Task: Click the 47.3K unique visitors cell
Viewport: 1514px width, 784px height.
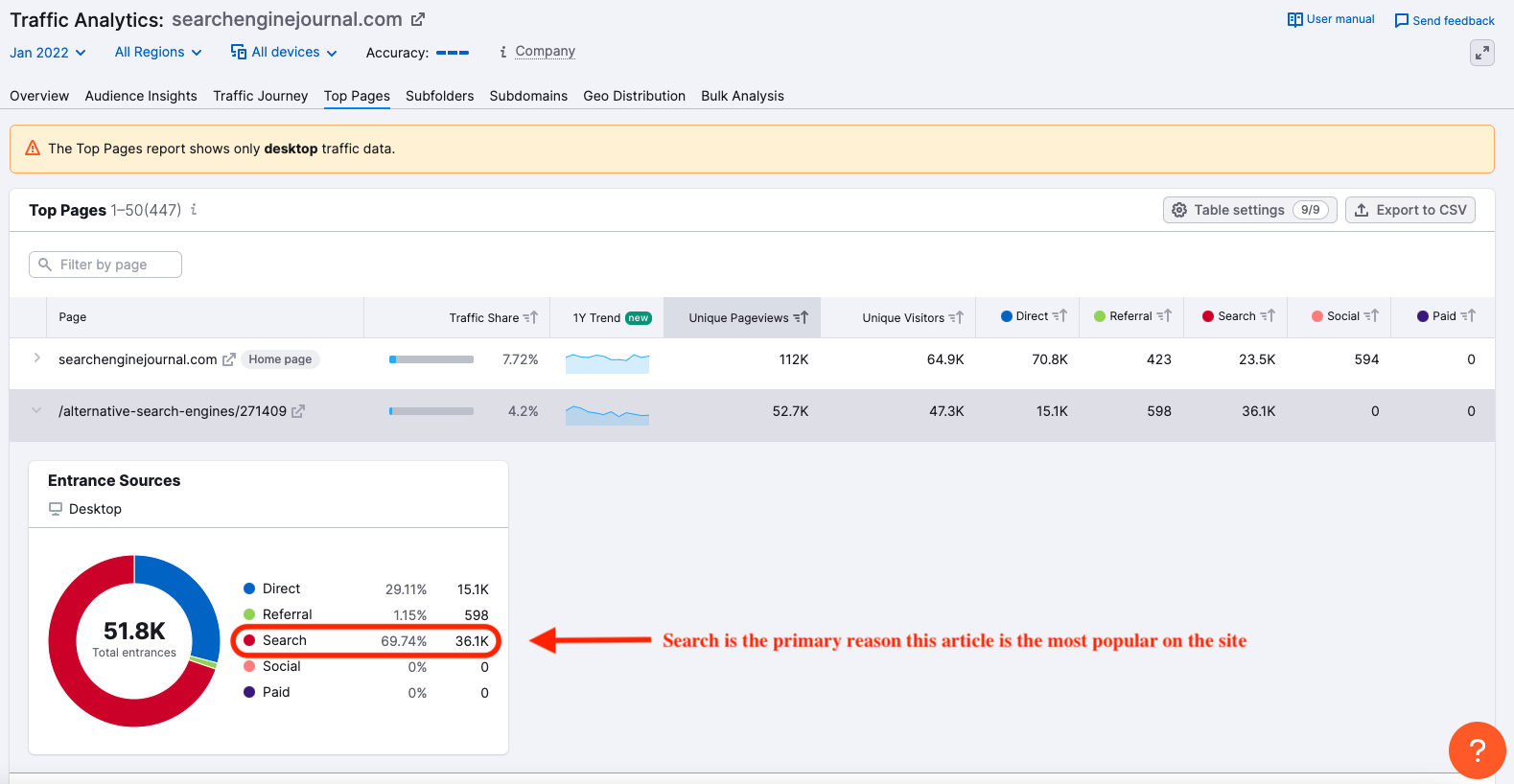Action: pos(946,411)
